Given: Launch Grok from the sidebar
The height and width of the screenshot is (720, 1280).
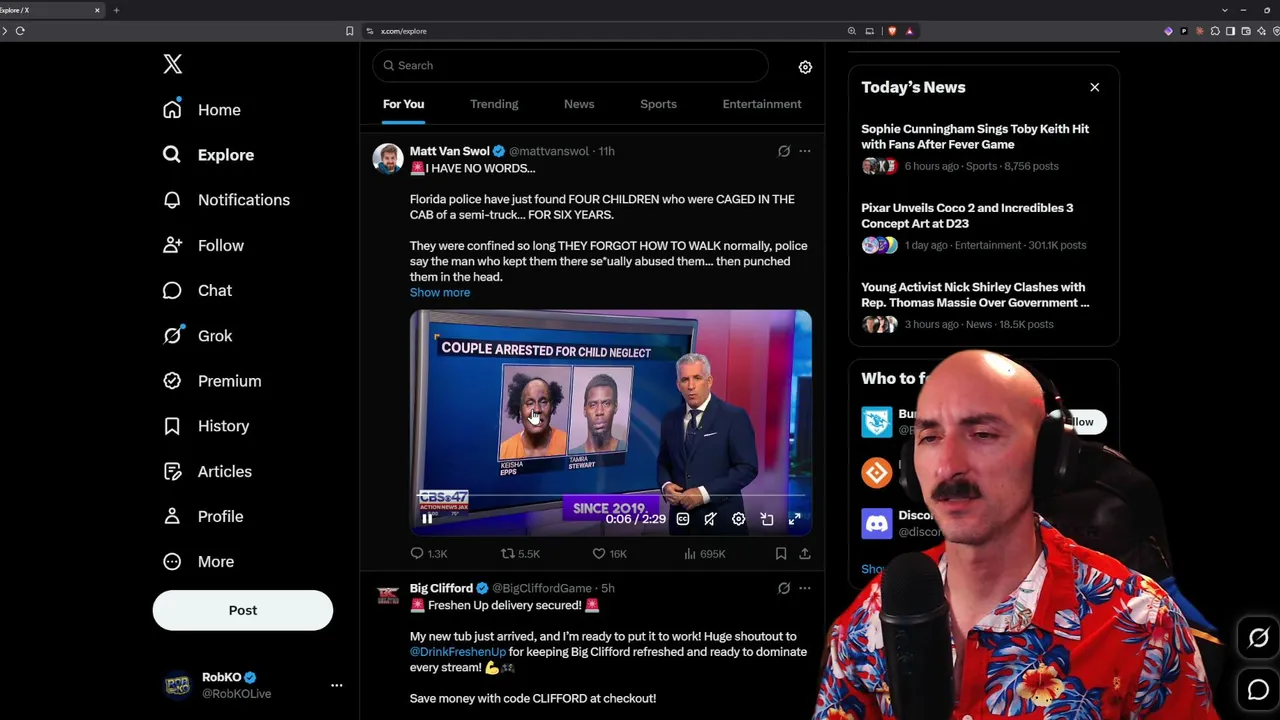Looking at the screenshot, I should click(197, 336).
